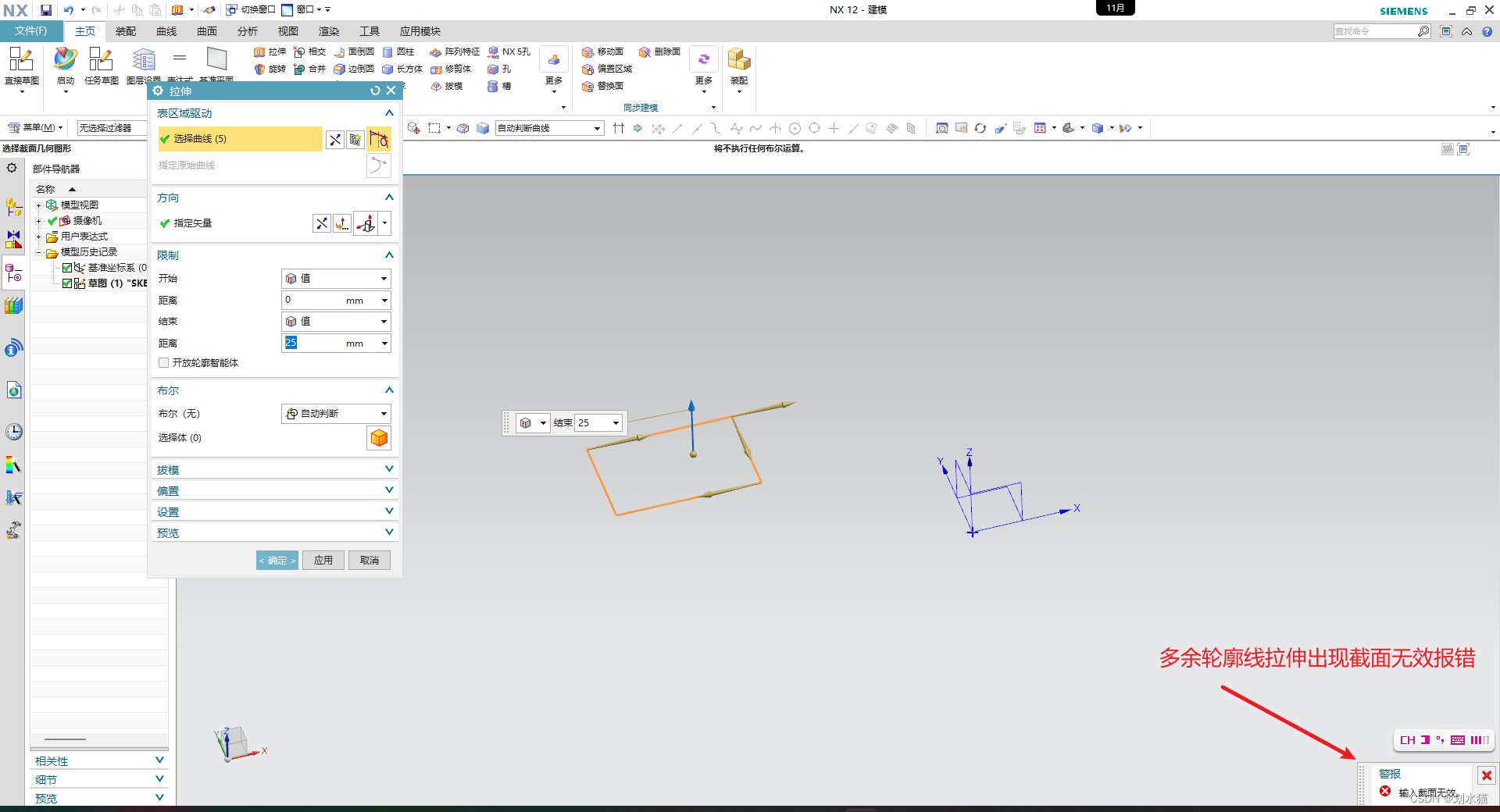Viewport: 1500px width, 812px height.
Task: Open the 布尔 自动判断 dropdown
Action: point(336,414)
